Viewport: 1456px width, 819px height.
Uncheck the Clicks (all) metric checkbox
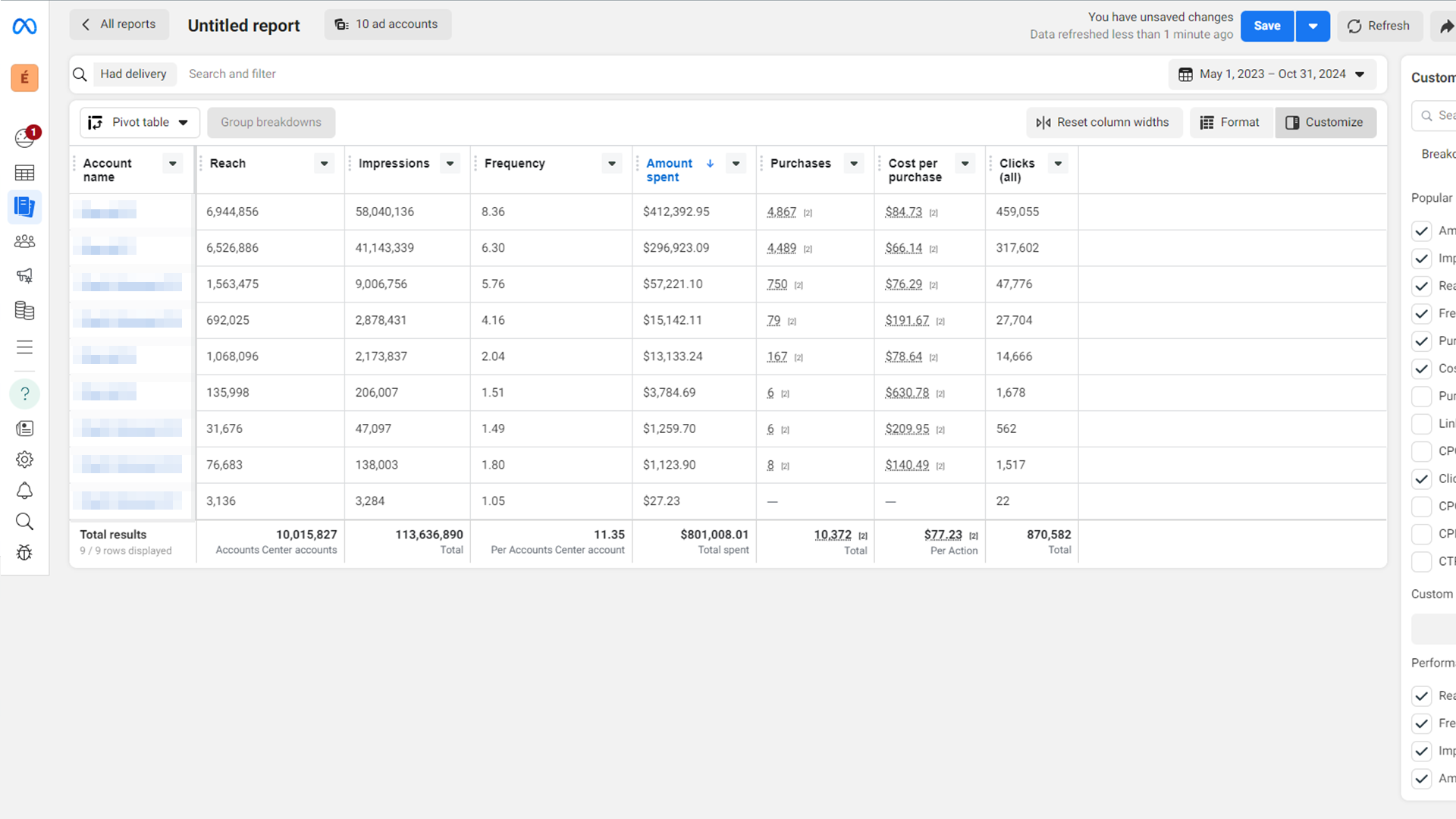tap(1421, 479)
